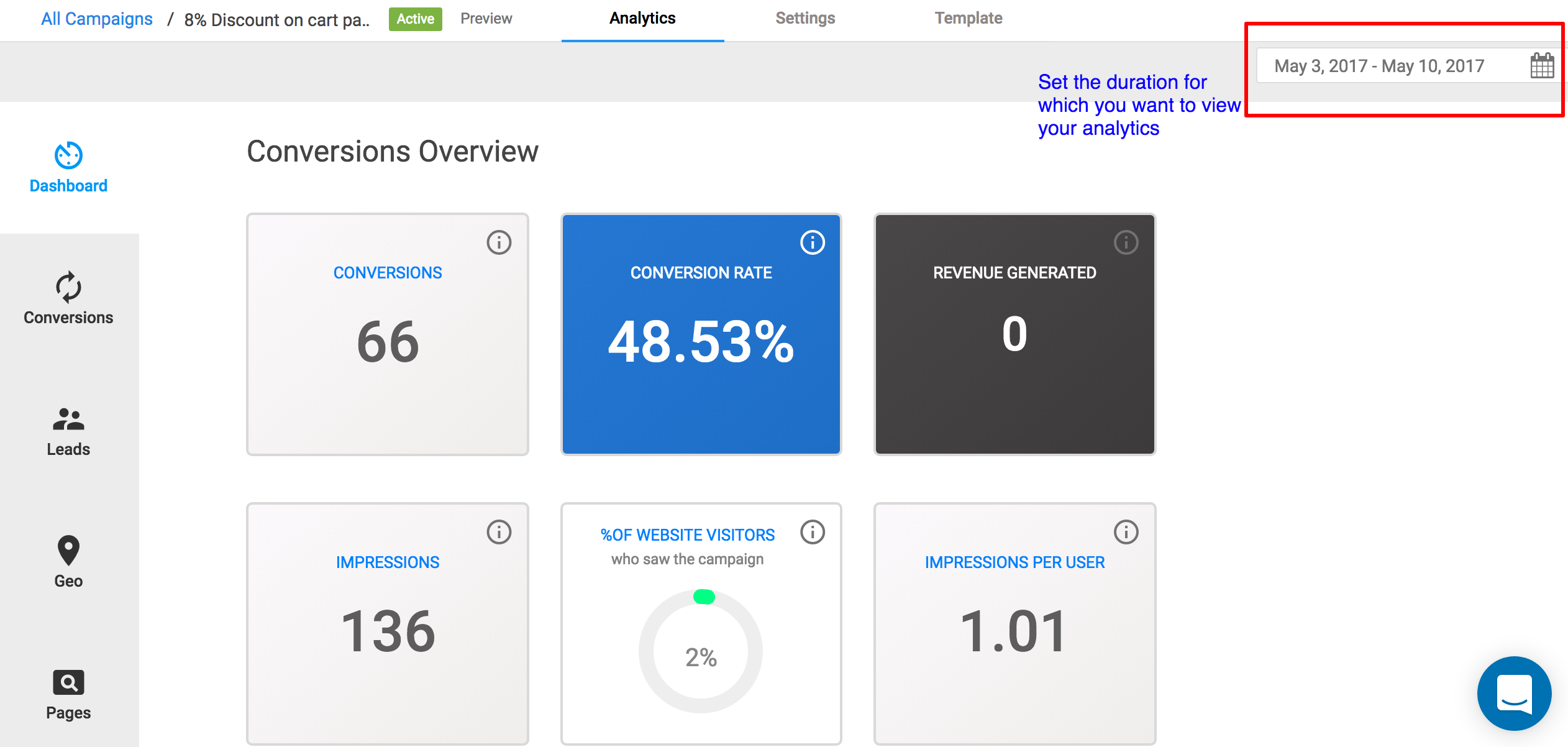Toggle the Active campaign status badge

(x=415, y=19)
